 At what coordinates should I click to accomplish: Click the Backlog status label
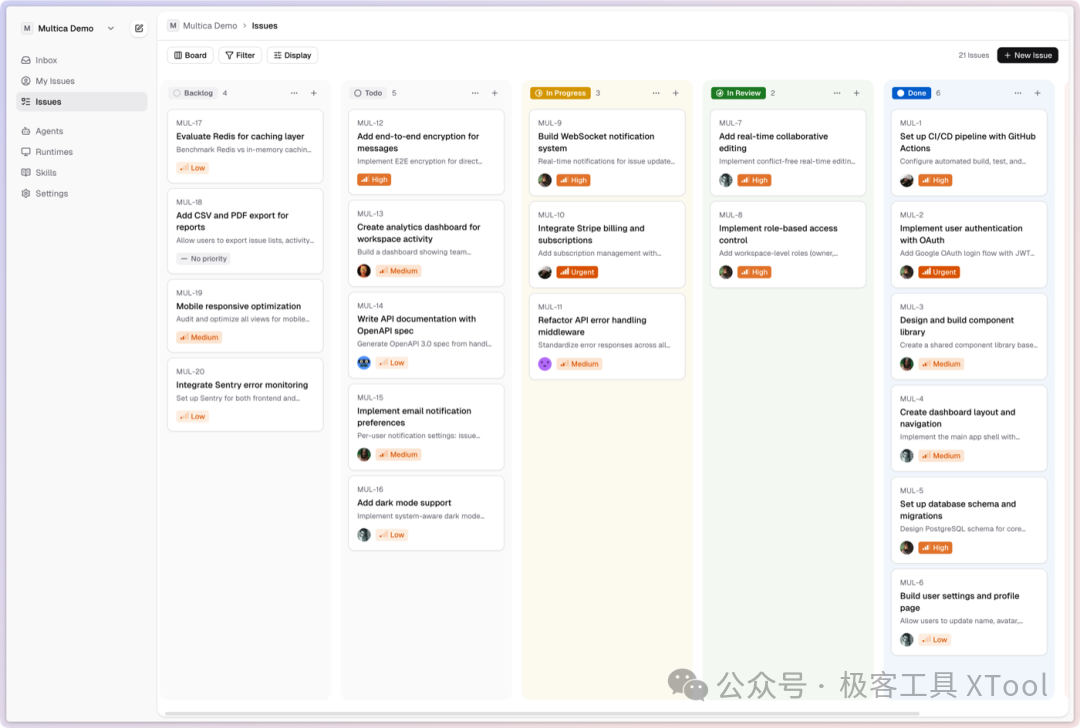click(193, 93)
